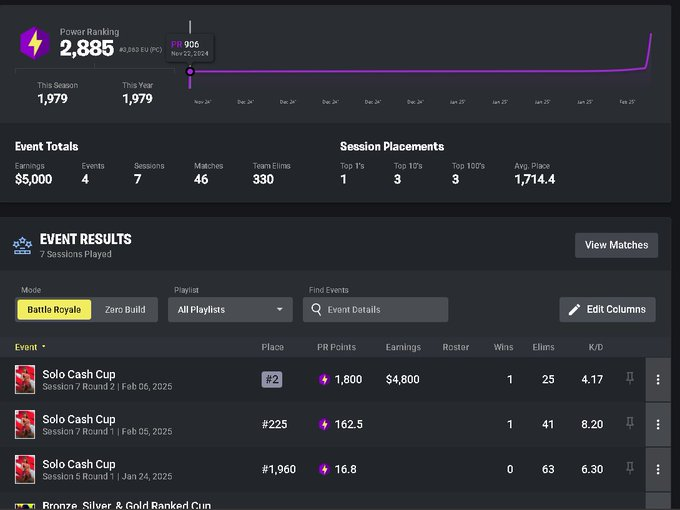Sort table by Earnings column
680x510 pixels.
[x=403, y=347]
